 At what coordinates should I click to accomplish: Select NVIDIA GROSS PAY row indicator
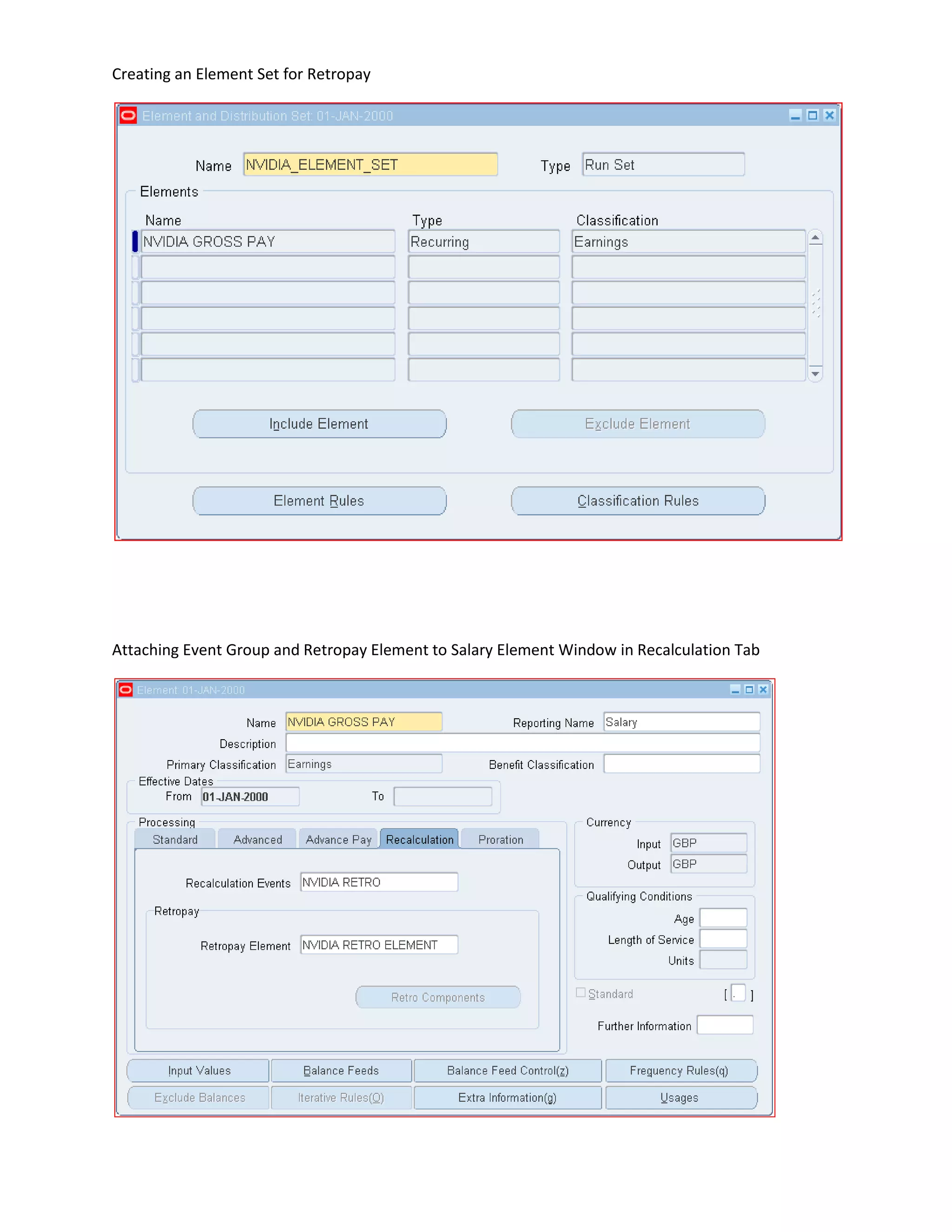coord(135,241)
